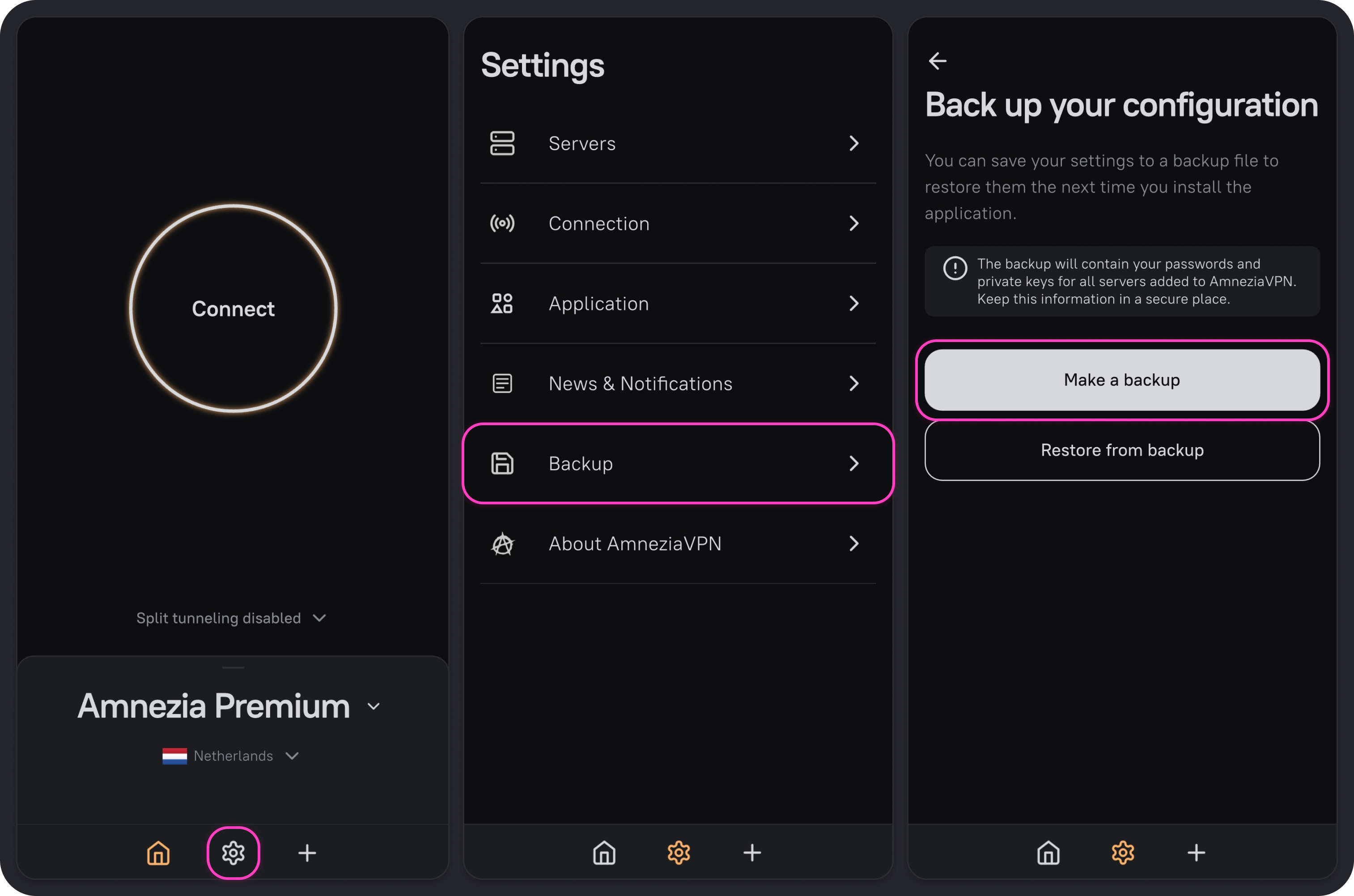Select gear tab in the backup screen
This screenshot has height=896, width=1354.
(x=1123, y=853)
